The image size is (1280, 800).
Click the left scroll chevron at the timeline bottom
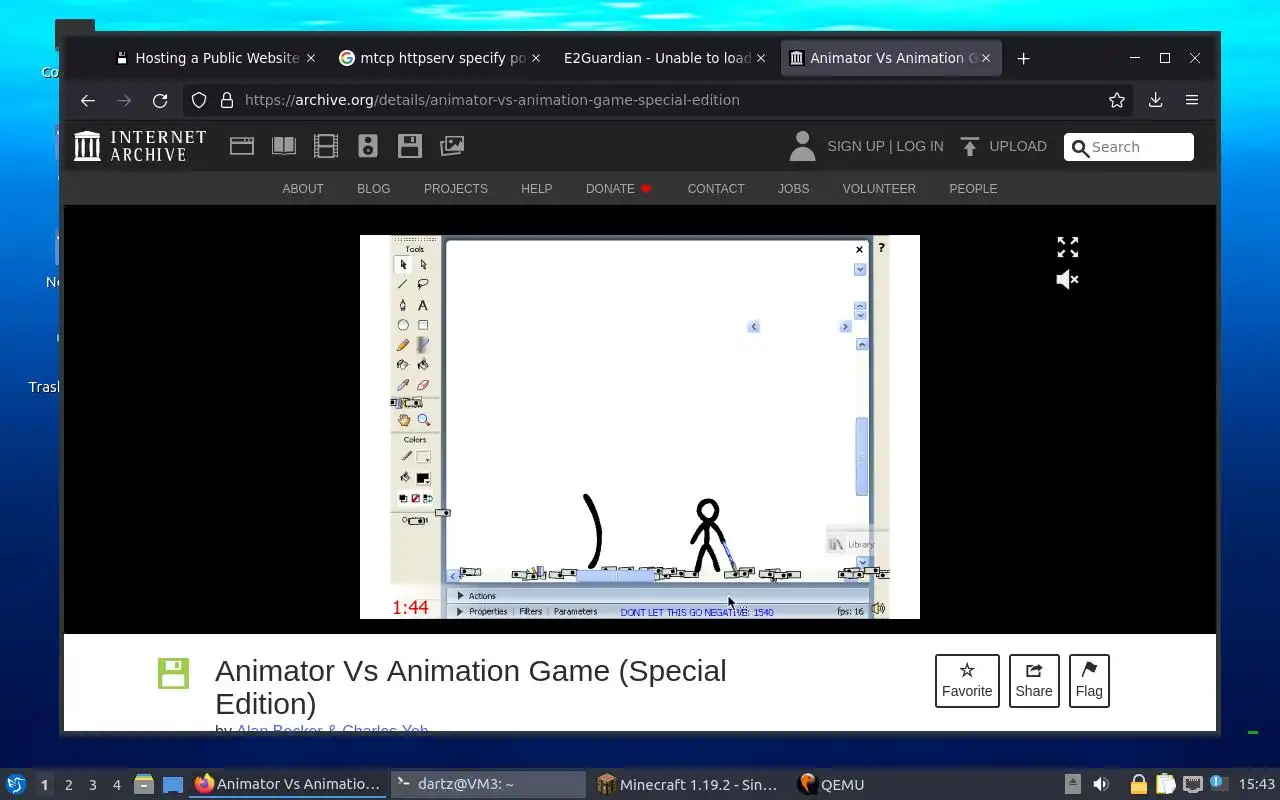(x=453, y=575)
